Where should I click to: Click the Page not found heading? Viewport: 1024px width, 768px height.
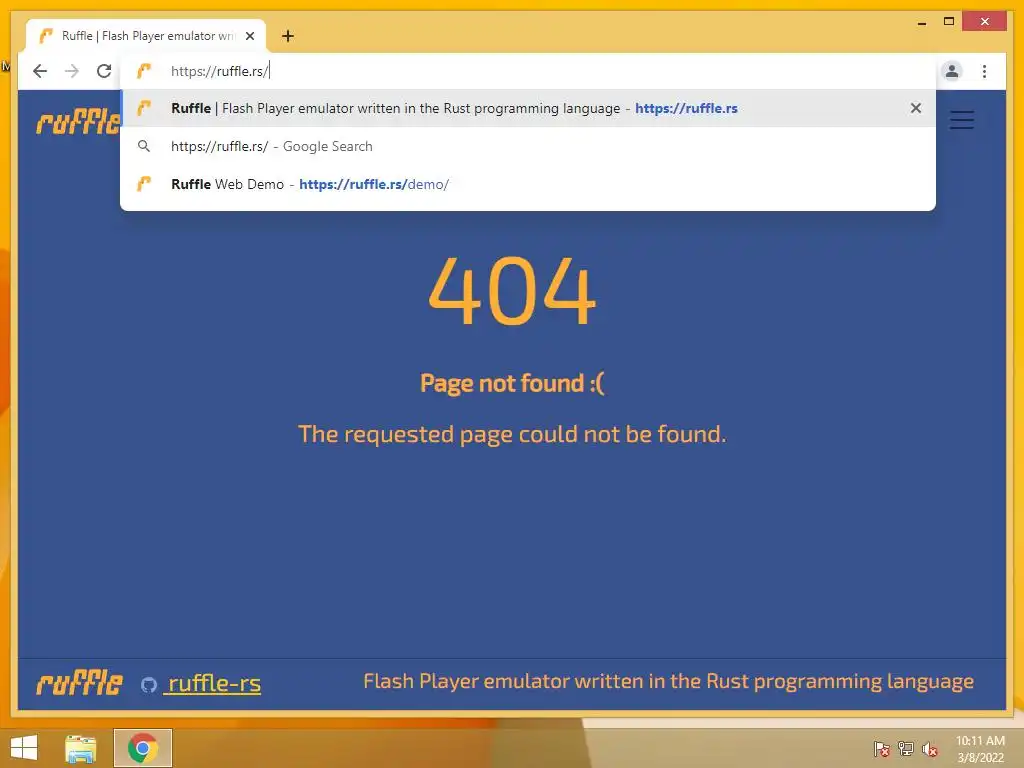coord(512,383)
